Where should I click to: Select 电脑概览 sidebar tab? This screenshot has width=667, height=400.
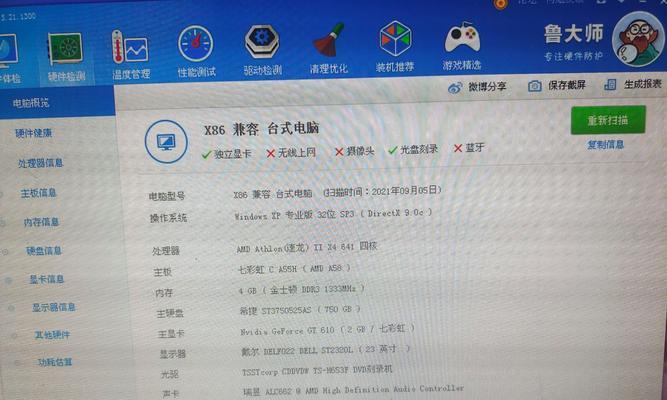[31, 103]
